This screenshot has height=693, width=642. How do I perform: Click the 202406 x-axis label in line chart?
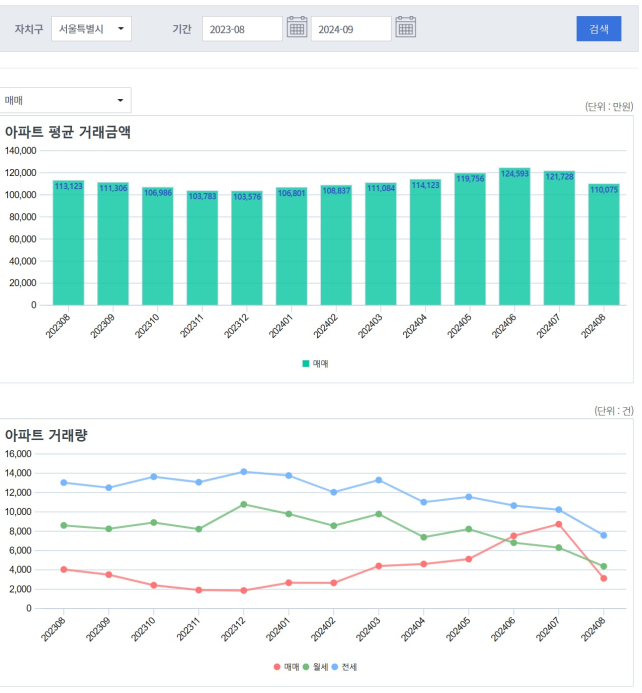point(503,629)
